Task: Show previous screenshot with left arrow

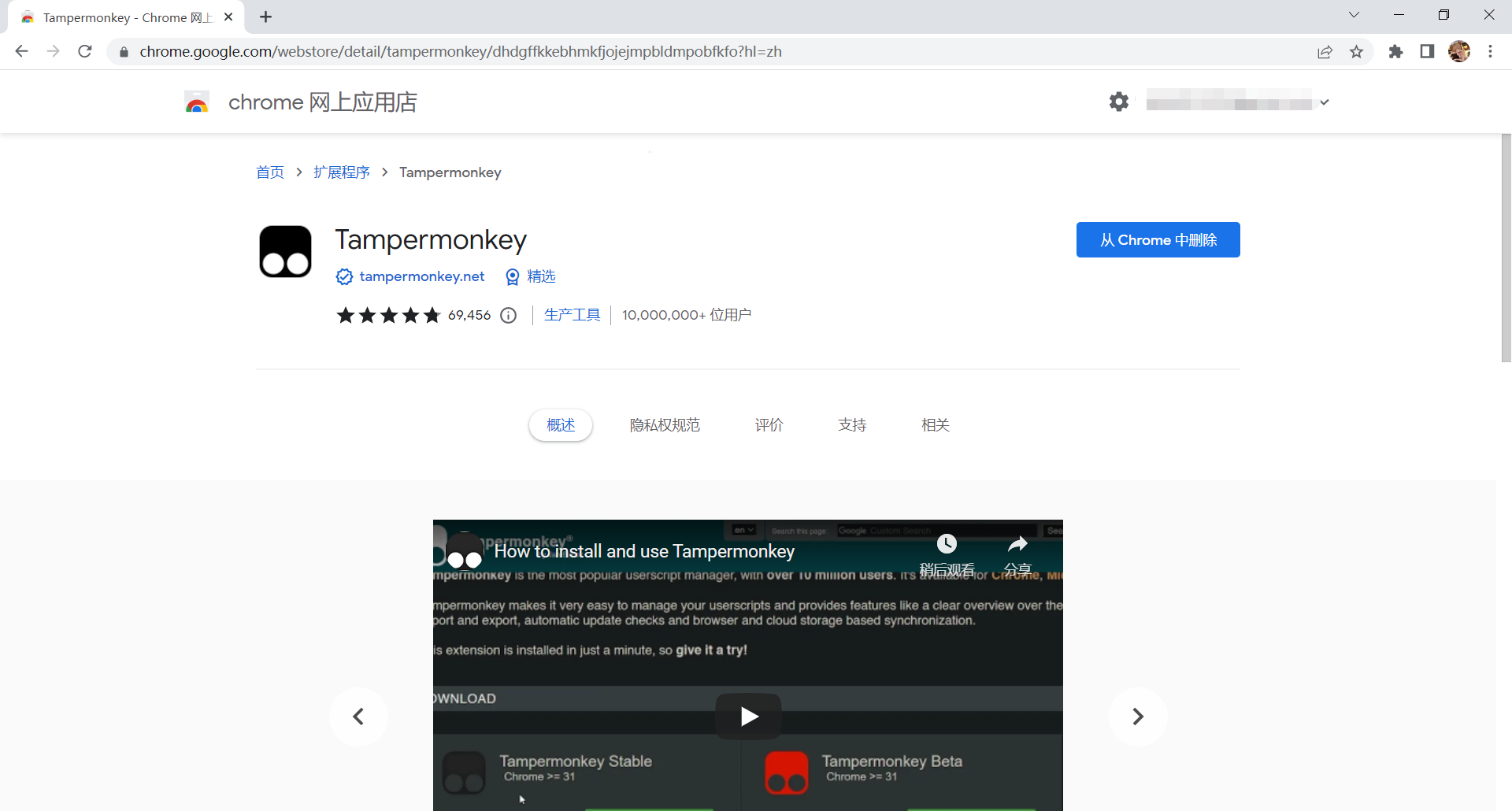Action: pyautogui.click(x=358, y=717)
